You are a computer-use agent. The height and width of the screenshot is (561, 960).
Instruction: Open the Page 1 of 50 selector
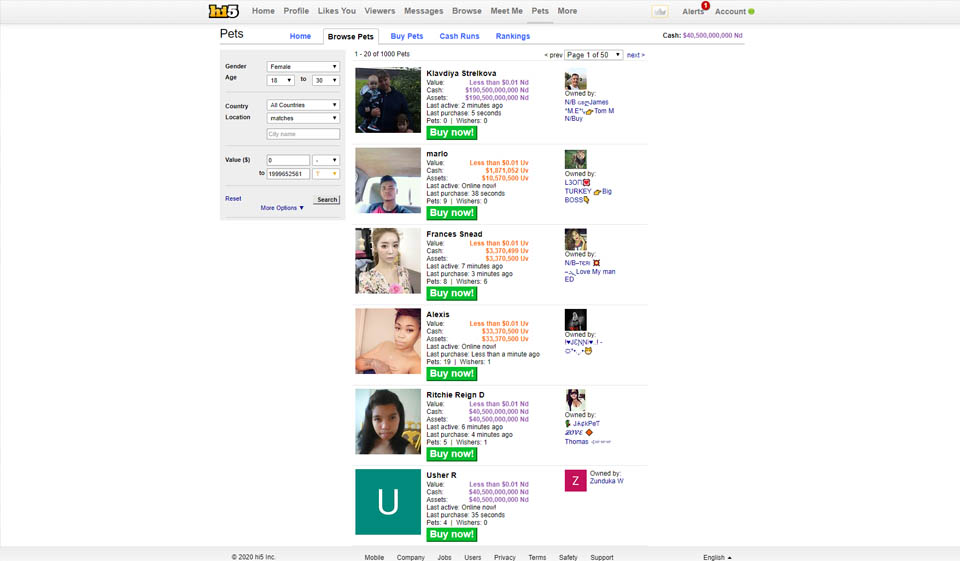click(593, 55)
